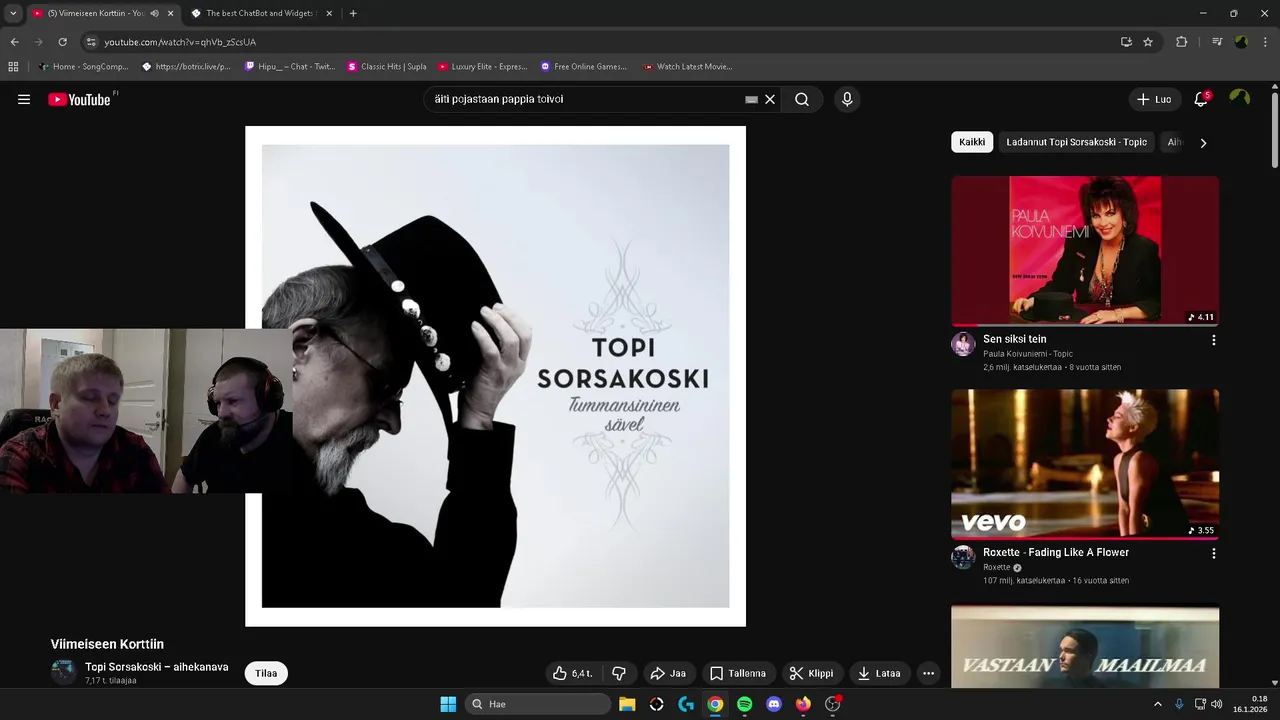The image size is (1280, 720).
Task: Open Chrome extensions puzzle icon
Action: (x=1181, y=42)
